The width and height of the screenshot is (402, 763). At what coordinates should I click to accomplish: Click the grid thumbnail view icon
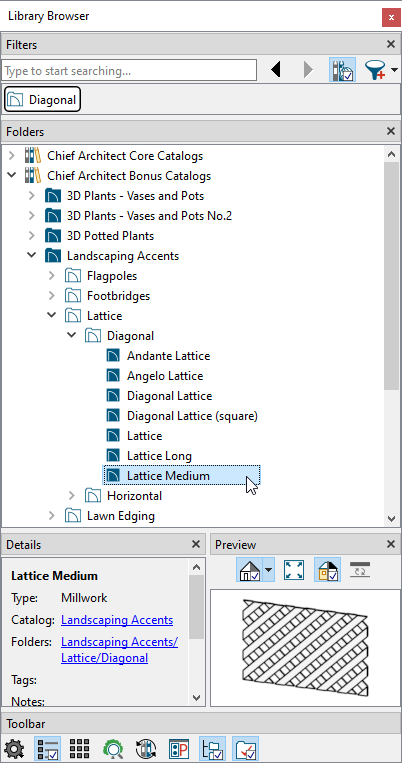click(80, 749)
